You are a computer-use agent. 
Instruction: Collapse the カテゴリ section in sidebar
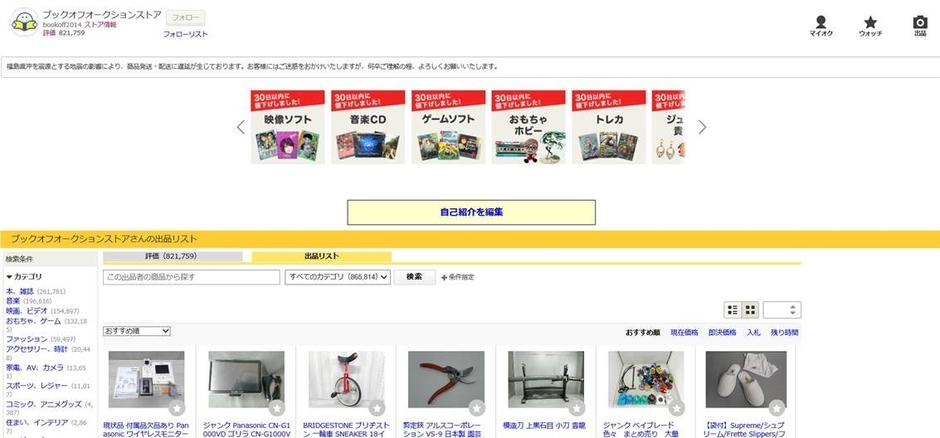pos(24,277)
